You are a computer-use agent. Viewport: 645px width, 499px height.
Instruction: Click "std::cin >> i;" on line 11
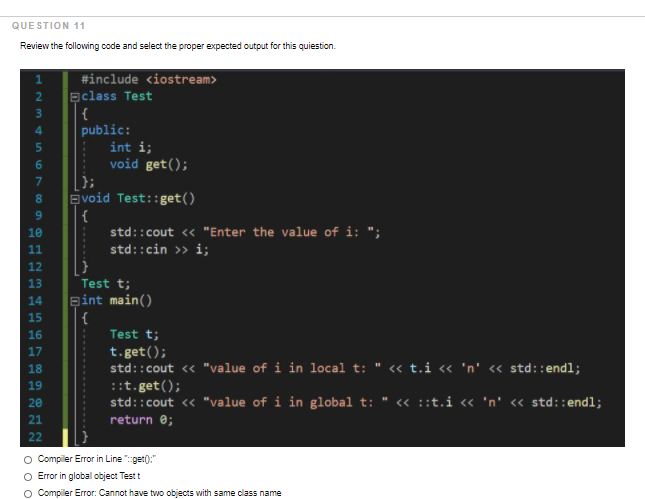(159, 249)
